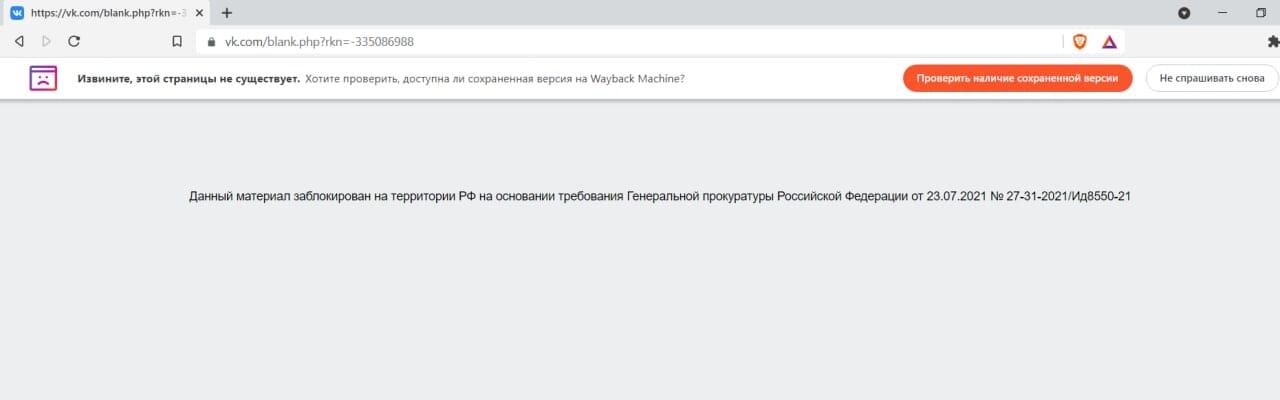The image size is (1280, 400).
Task: Click the lock icon for site info
Action: (211, 41)
